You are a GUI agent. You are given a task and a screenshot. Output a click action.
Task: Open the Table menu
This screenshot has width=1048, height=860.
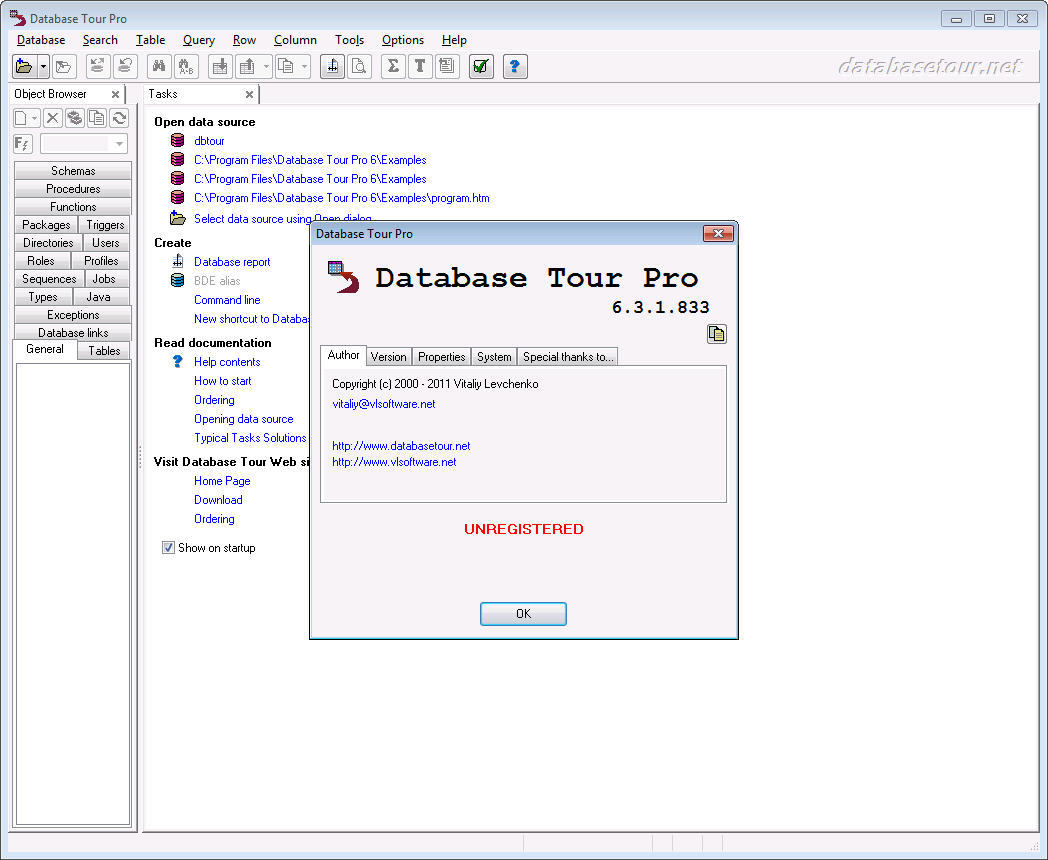pos(150,40)
